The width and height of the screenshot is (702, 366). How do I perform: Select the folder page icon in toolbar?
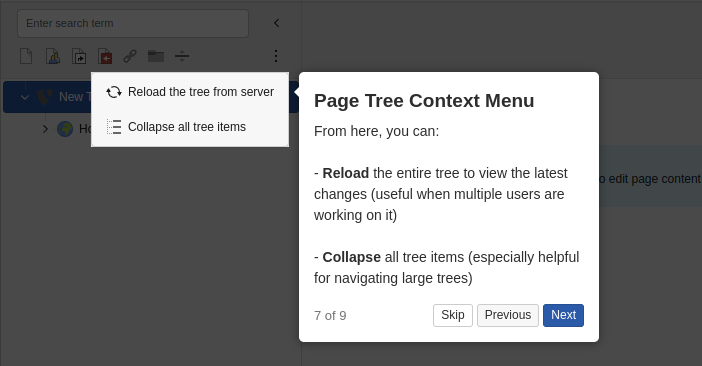tap(156, 56)
